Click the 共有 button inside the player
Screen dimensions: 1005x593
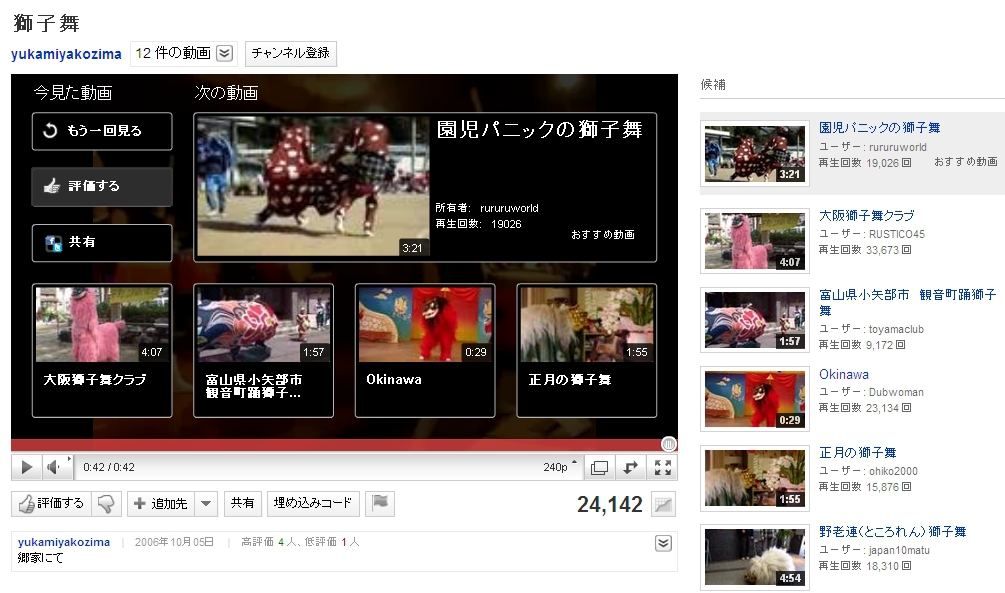[102, 242]
